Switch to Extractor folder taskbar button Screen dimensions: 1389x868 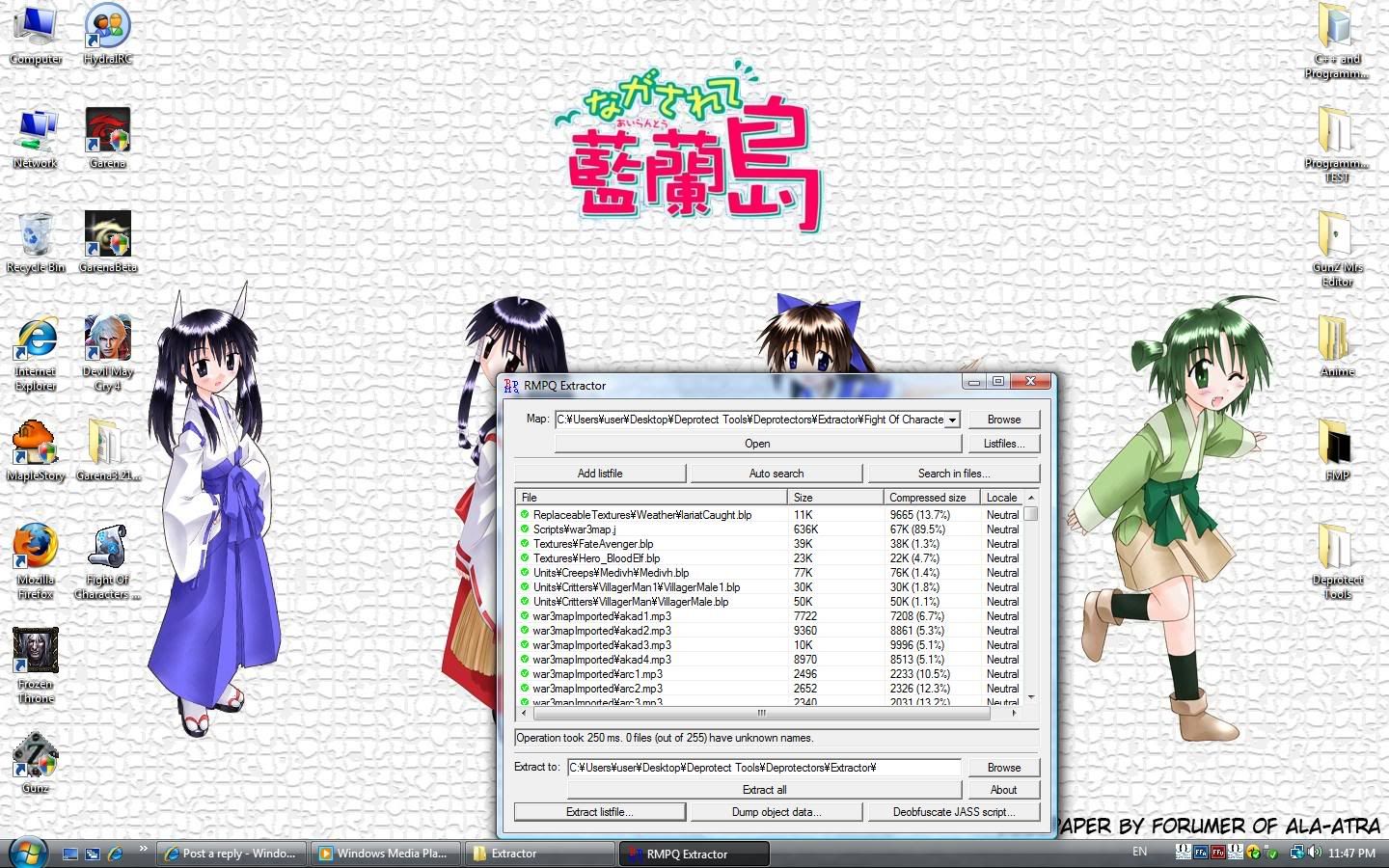click(x=540, y=854)
